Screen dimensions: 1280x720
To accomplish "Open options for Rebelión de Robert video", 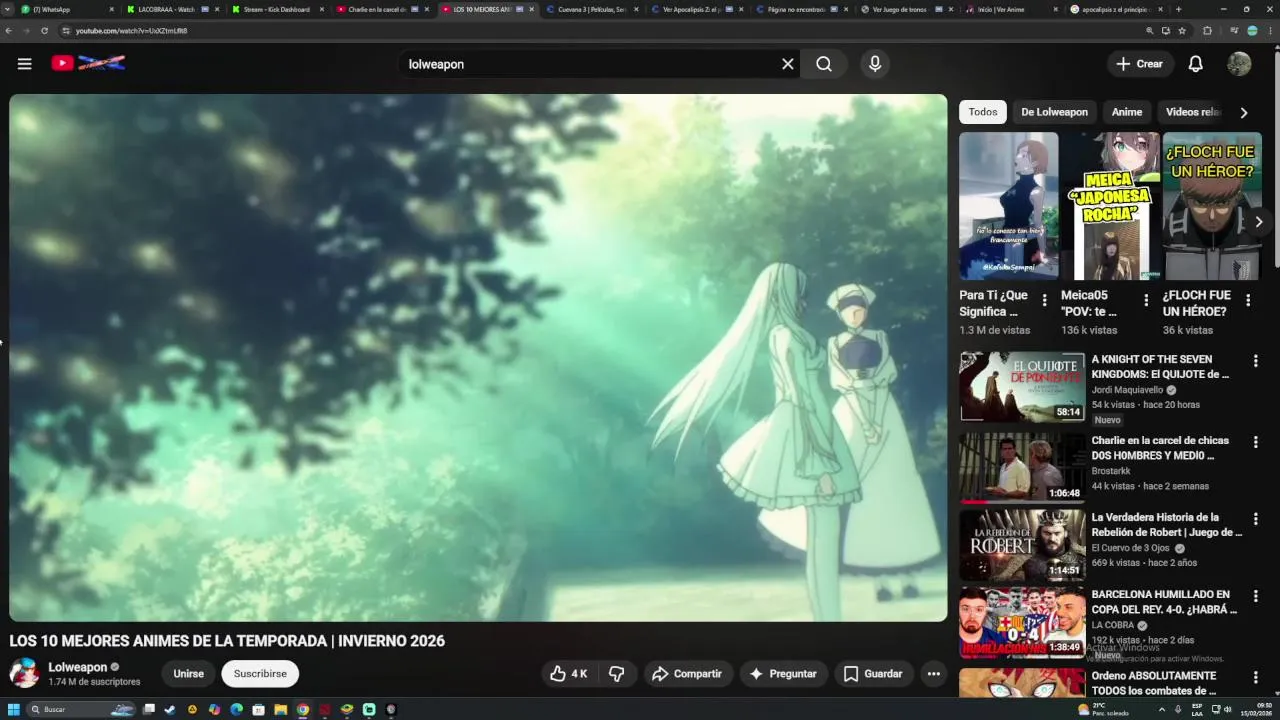I will click(1256, 519).
